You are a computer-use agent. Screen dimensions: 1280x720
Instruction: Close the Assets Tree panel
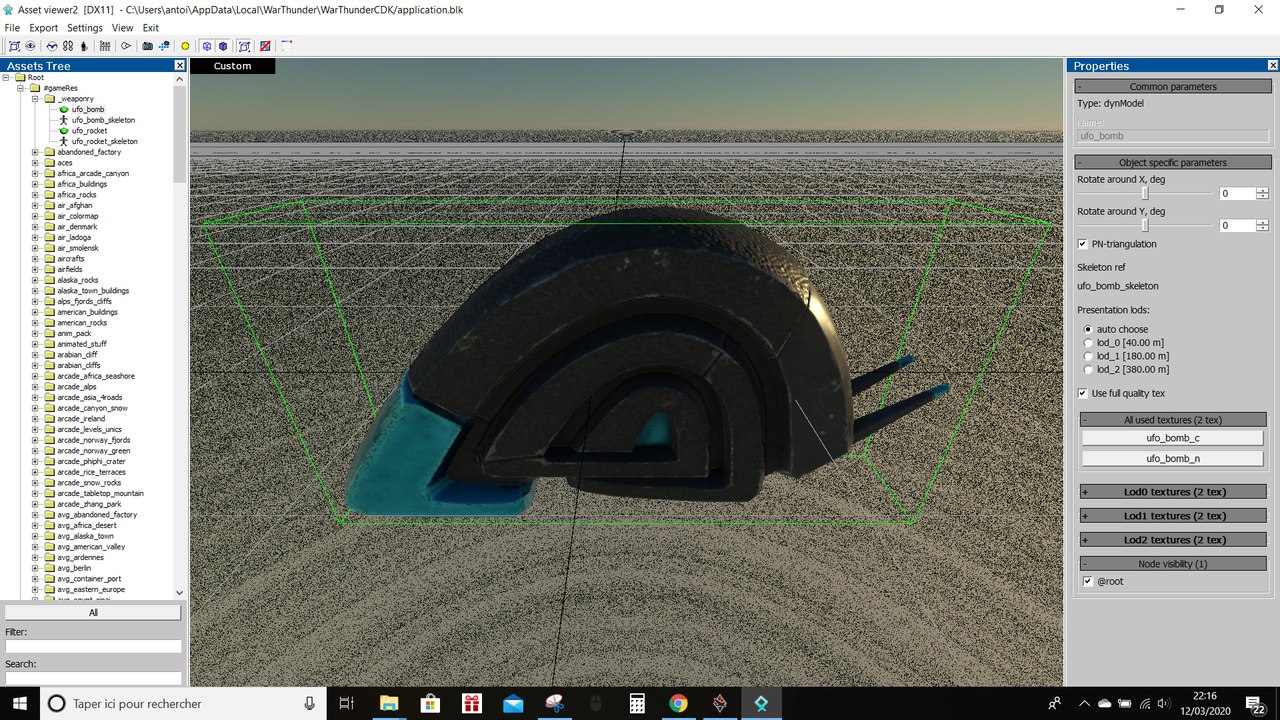click(x=179, y=65)
